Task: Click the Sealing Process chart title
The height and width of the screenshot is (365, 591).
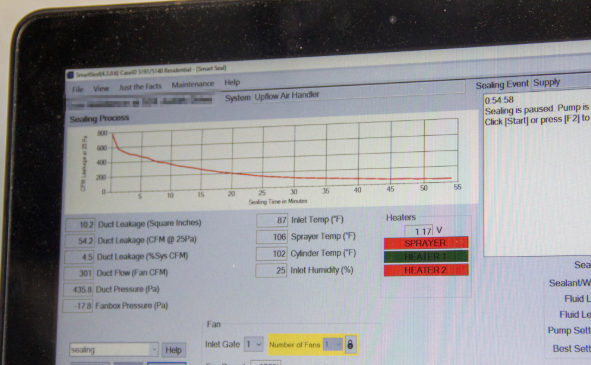Action: 99,119
